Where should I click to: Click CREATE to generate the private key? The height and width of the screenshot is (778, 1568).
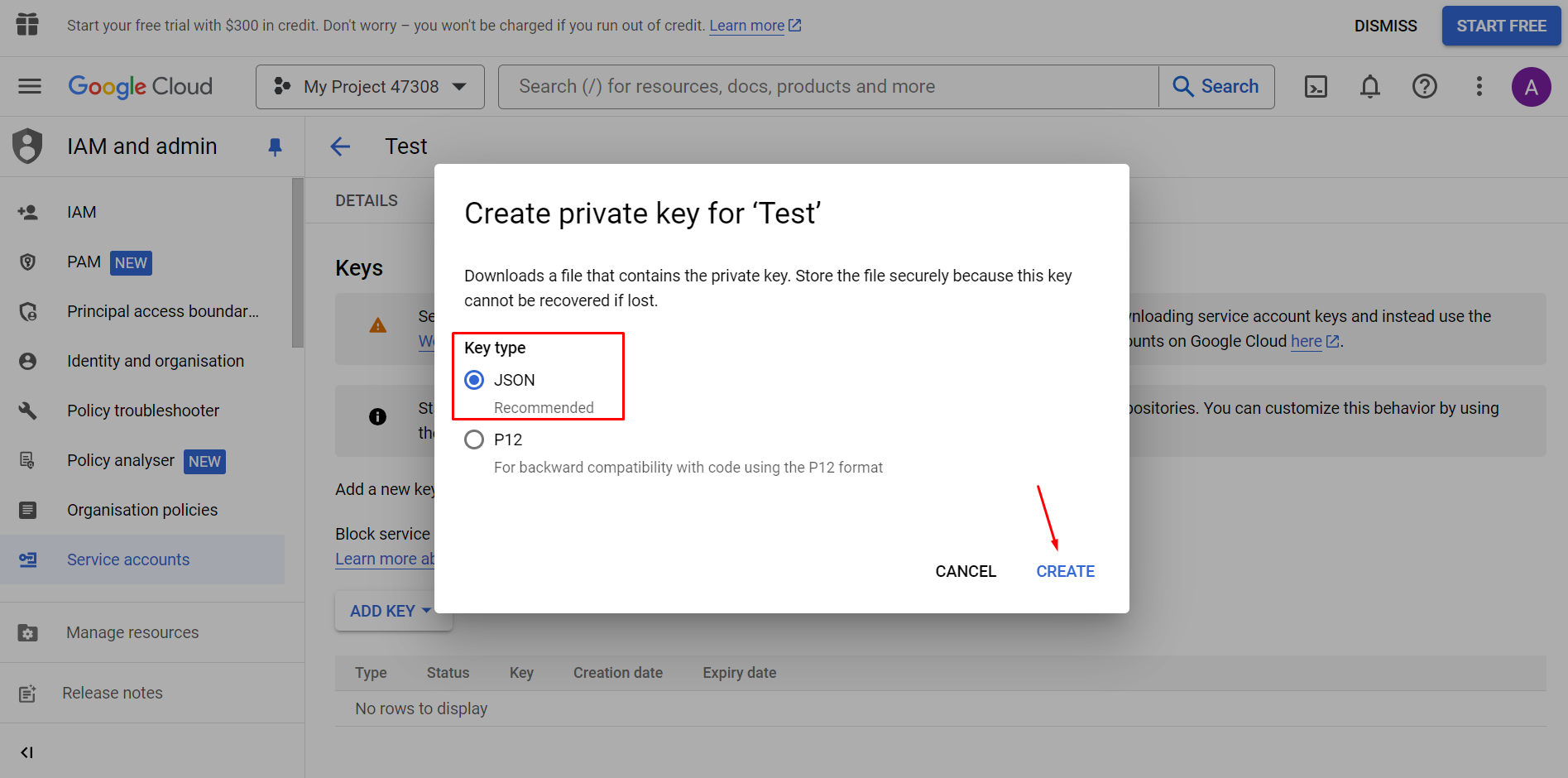tap(1065, 571)
